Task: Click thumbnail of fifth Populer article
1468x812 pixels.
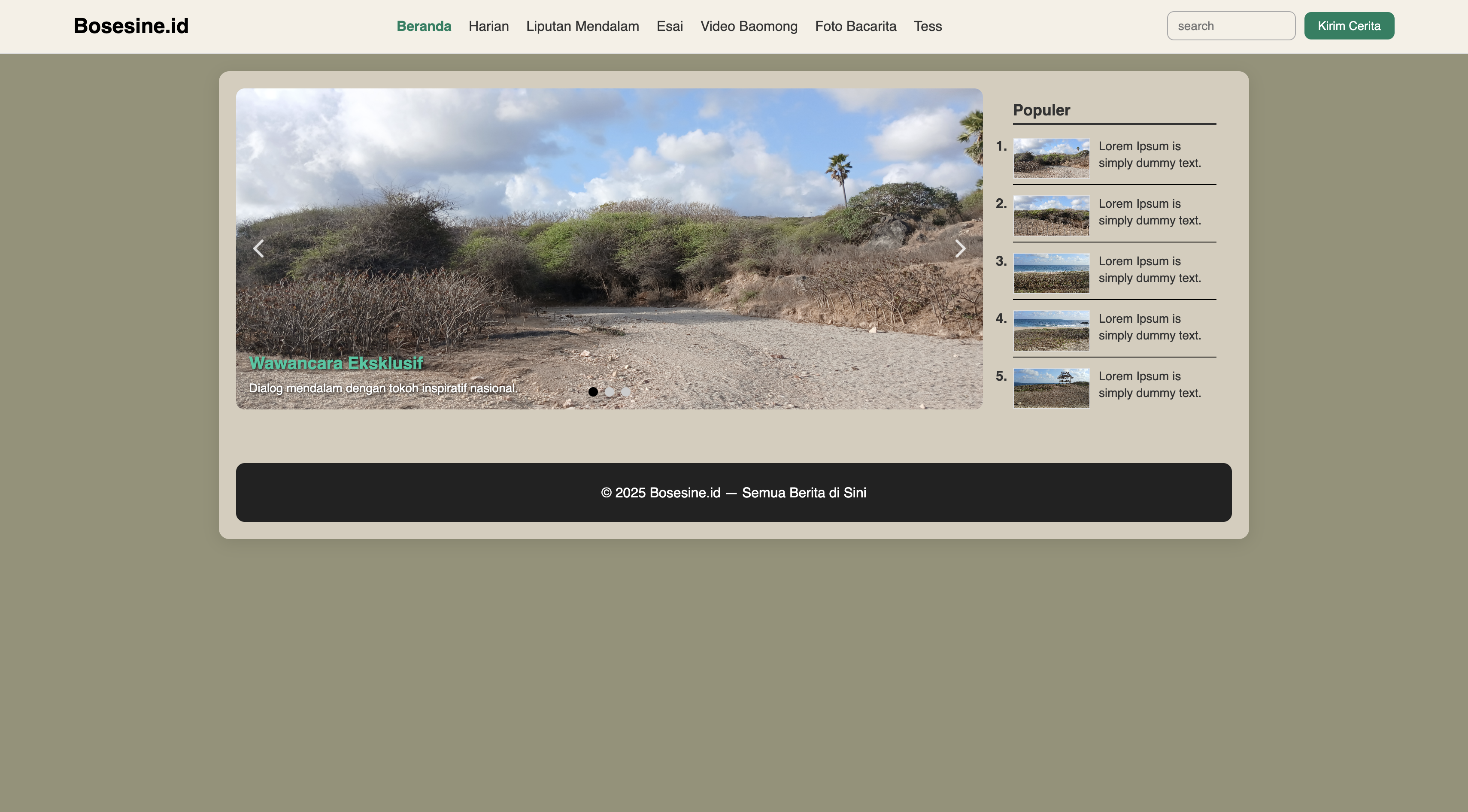Action: (x=1051, y=388)
